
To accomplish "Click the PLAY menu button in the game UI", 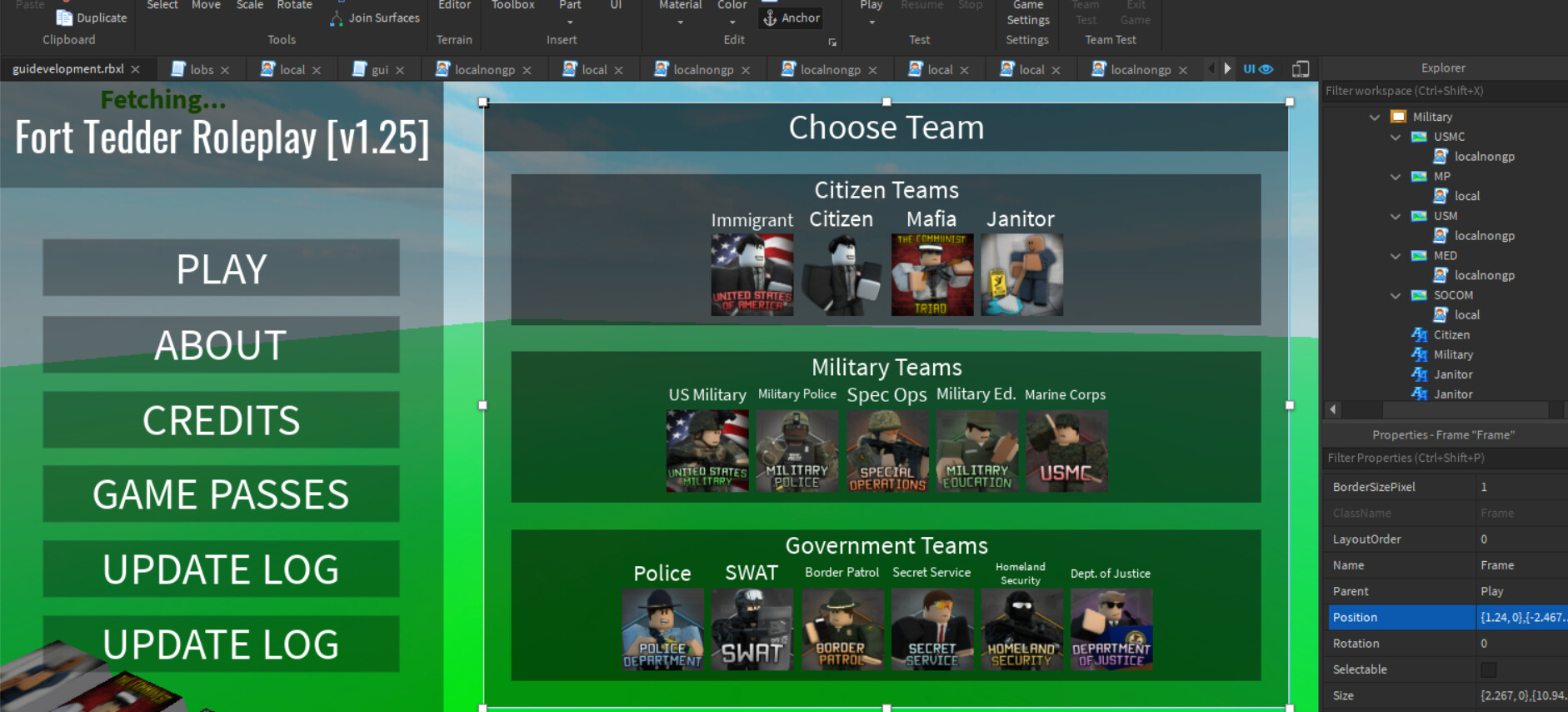I will click(x=221, y=268).
